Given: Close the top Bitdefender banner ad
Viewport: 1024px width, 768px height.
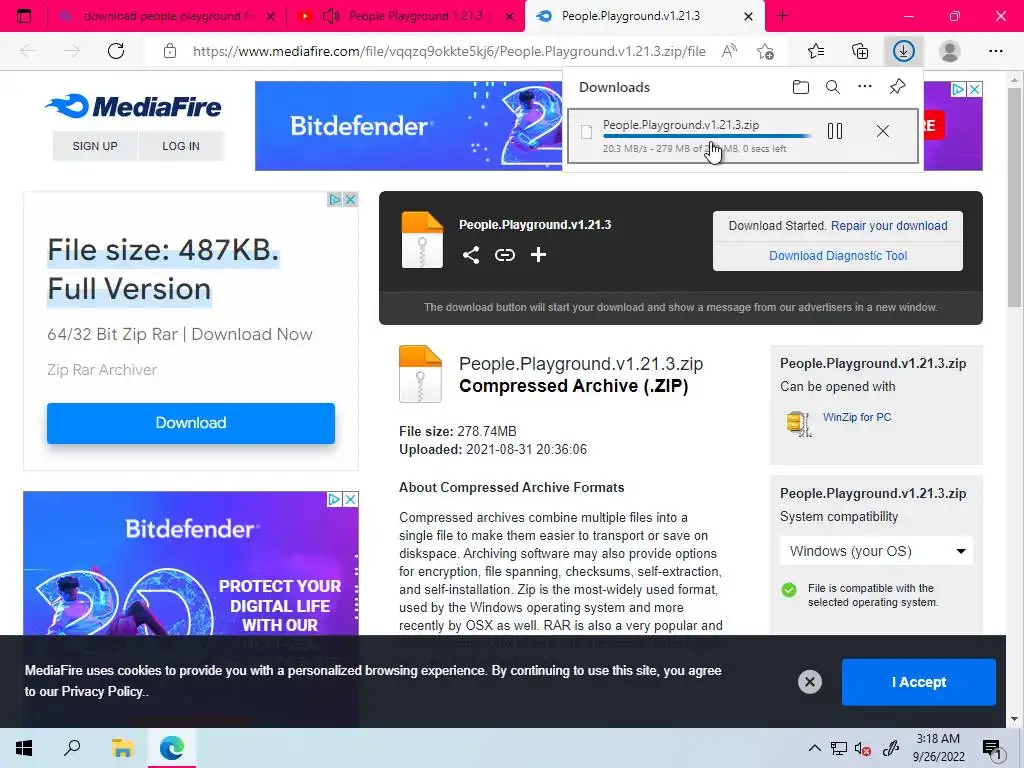Looking at the screenshot, I should 974,89.
